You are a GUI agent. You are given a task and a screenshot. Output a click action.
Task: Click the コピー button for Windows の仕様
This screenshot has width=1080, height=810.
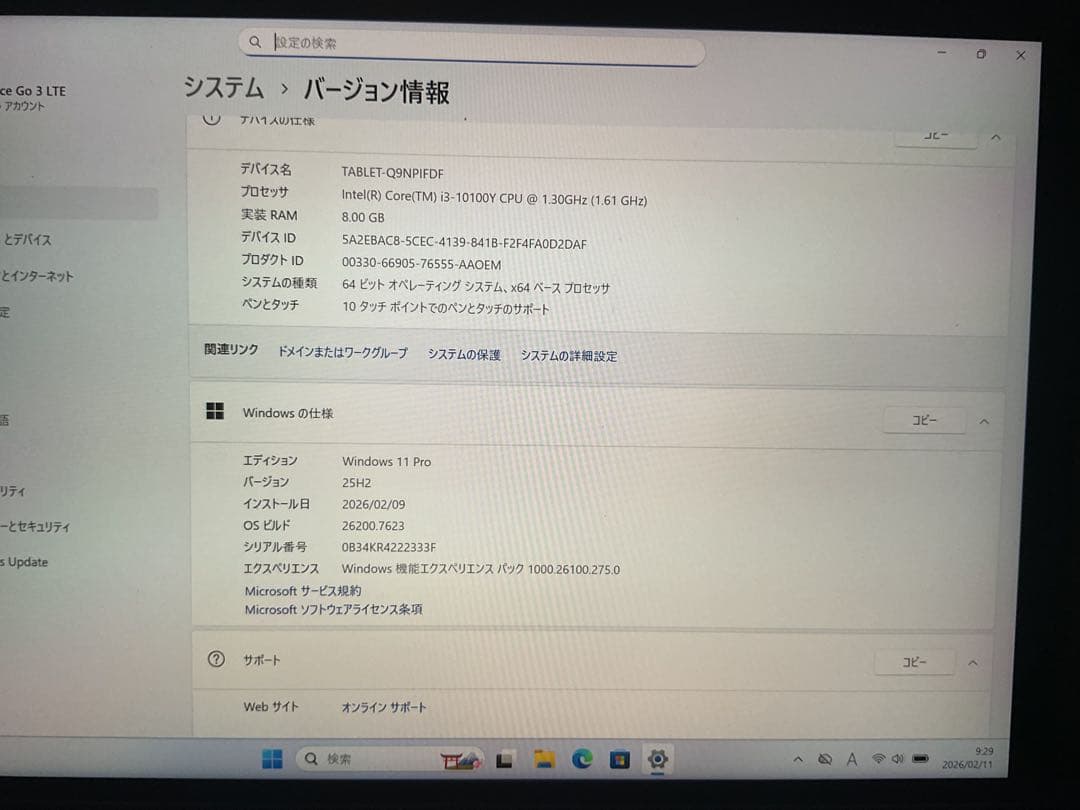pyautogui.click(x=924, y=420)
